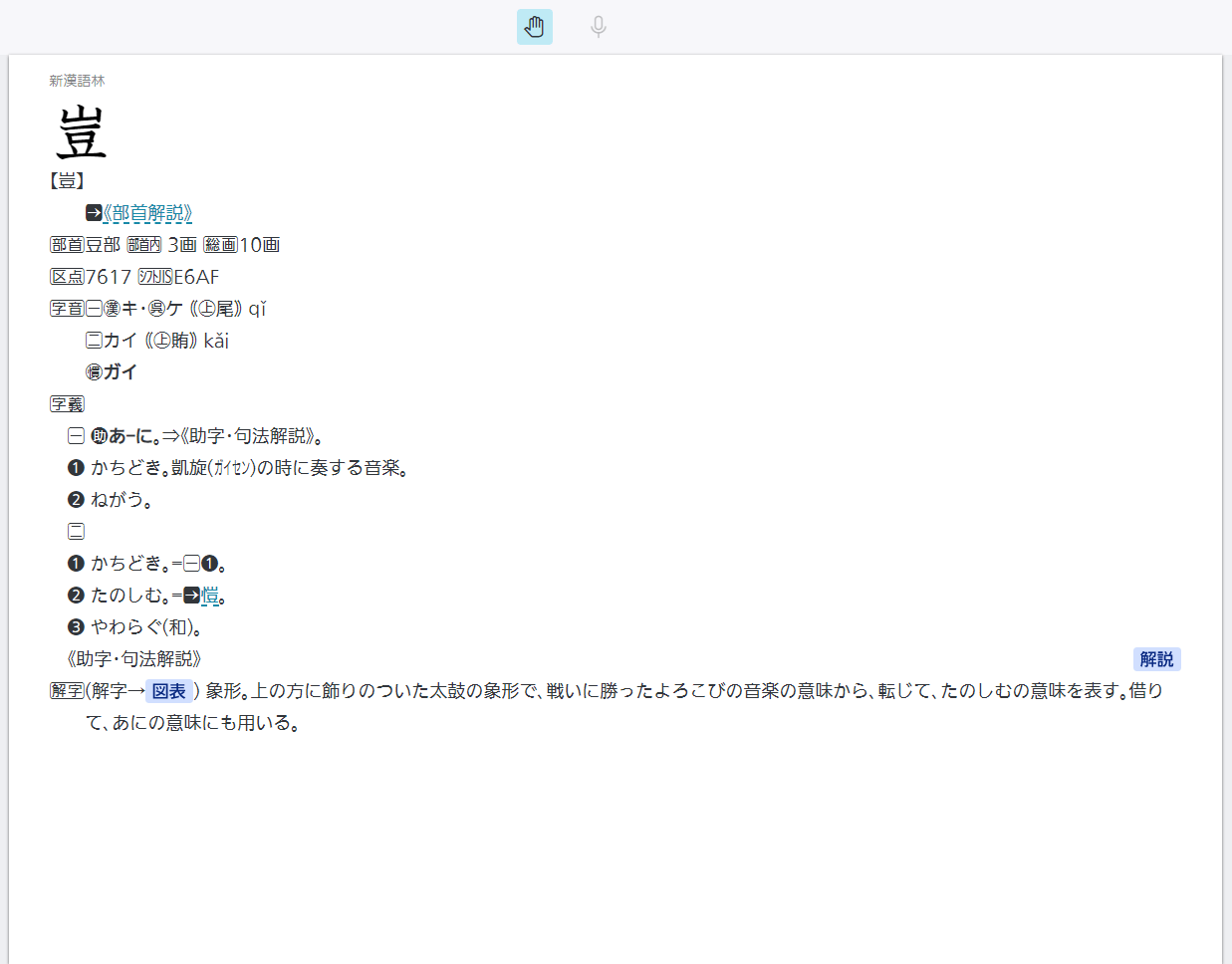Toggle the hand tool highlighted state off
1232x964 pixels.
(534, 27)
